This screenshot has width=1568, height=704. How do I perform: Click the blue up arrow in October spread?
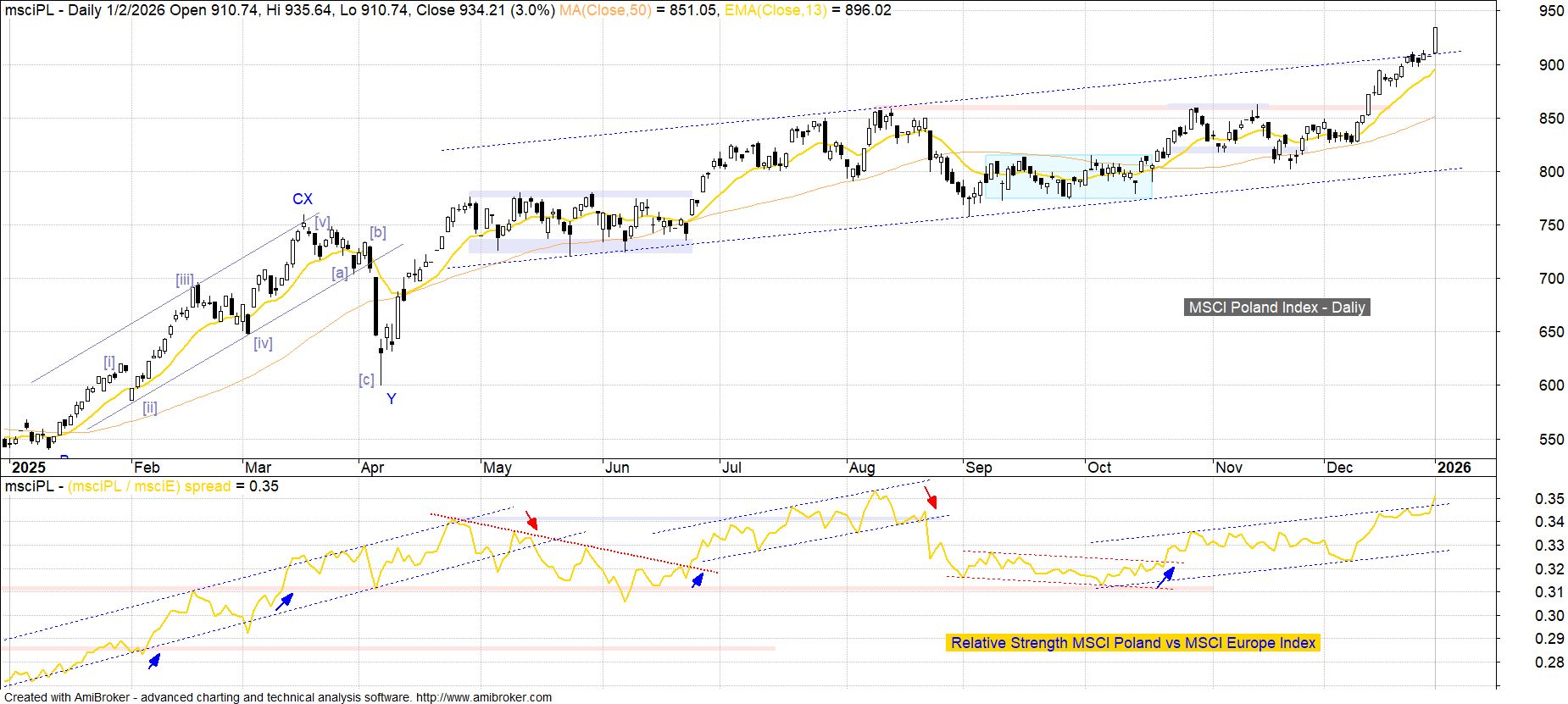pos(1166,578)
